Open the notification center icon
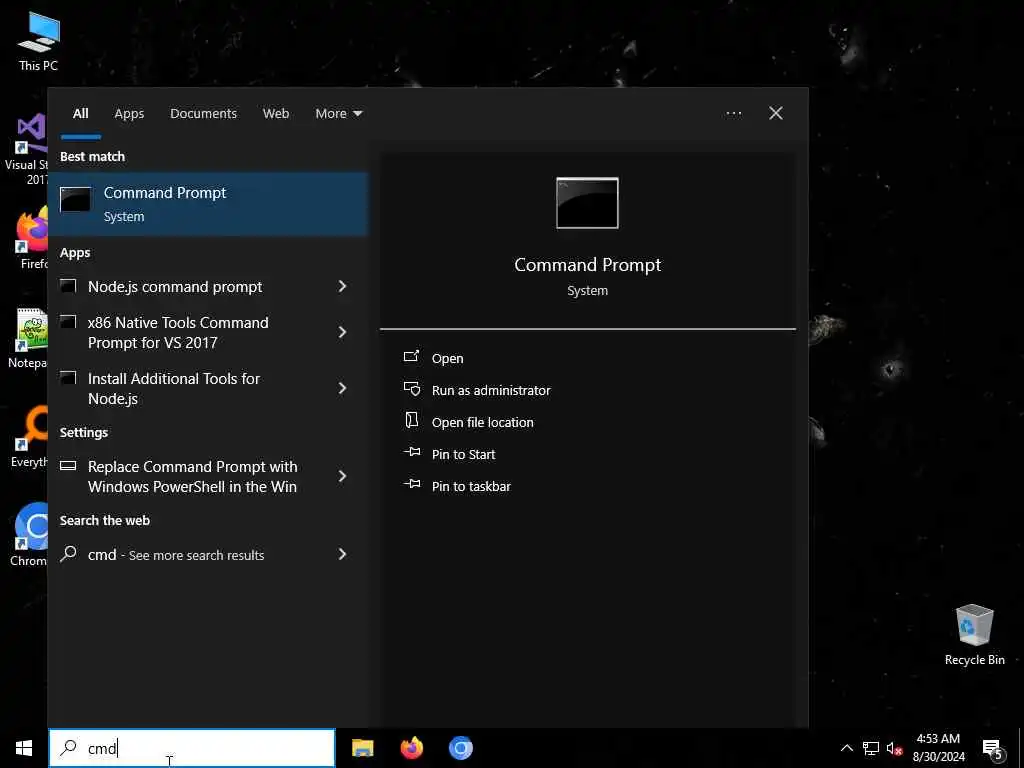This screenshot has width=1024, height=768. 993,748
